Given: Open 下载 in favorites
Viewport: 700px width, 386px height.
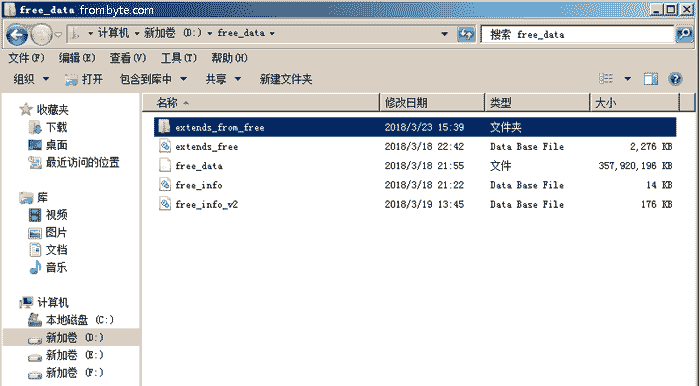Looking at the screenshot, I should [56, 127].
